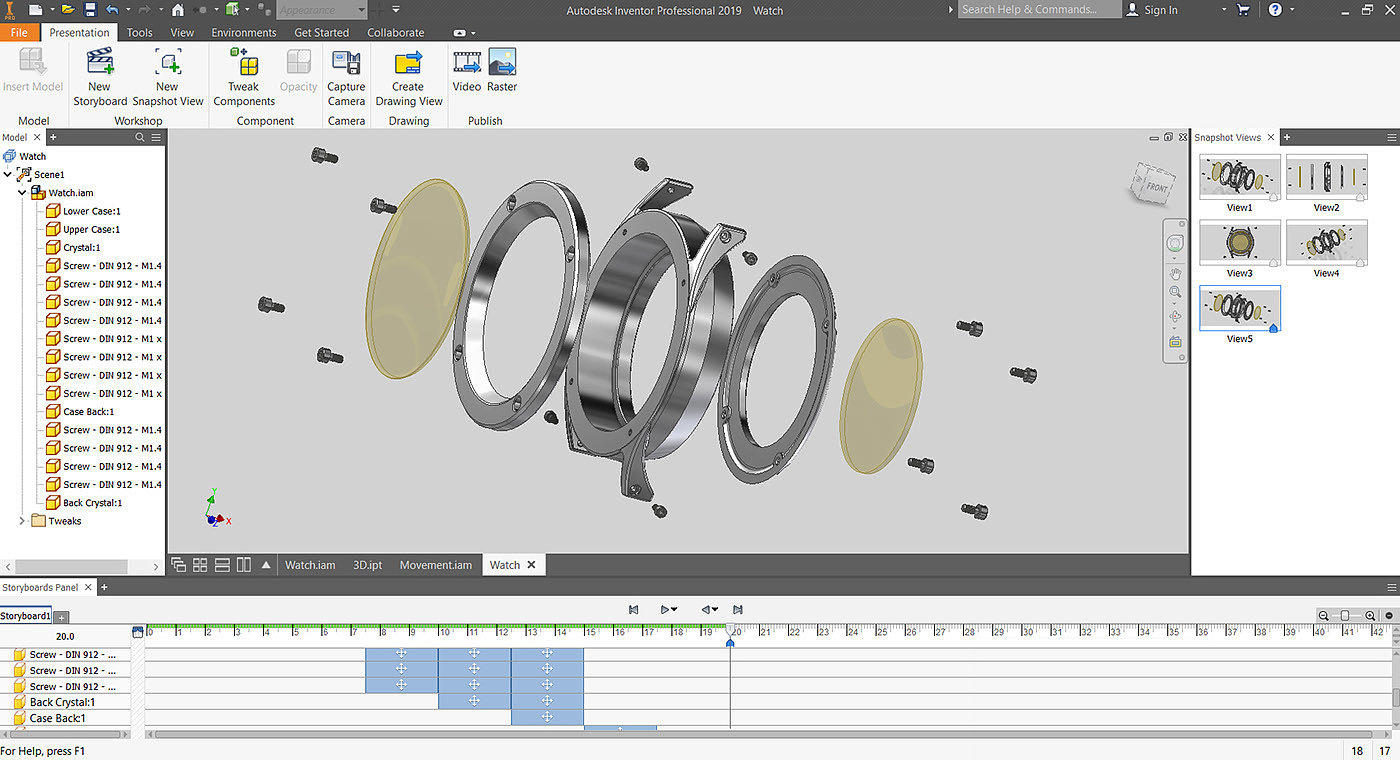Collapse the Watch.iam tree node
Screen dimensions: 1400x760
23,193
